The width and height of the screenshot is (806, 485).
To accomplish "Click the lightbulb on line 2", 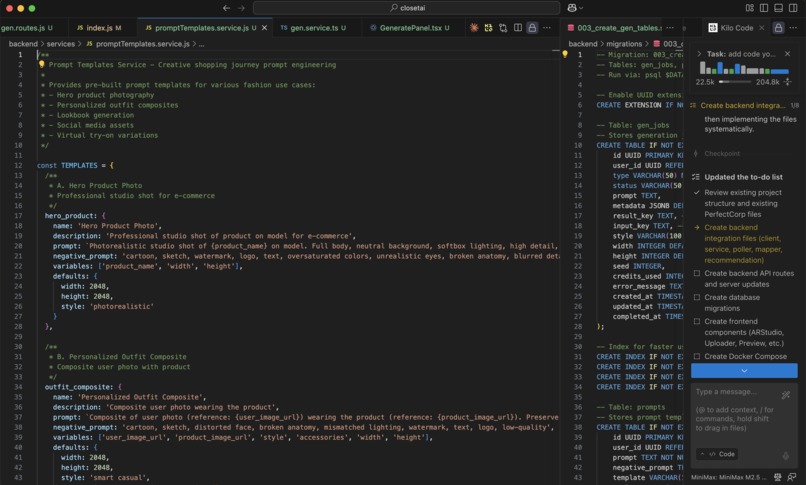I will point(42,65).
